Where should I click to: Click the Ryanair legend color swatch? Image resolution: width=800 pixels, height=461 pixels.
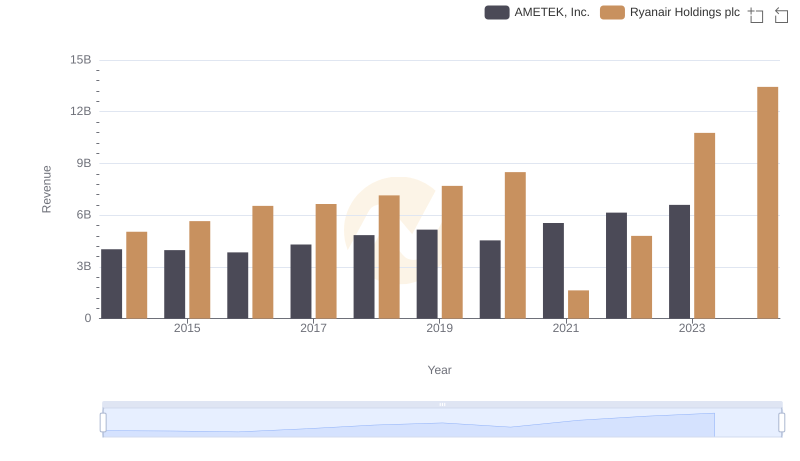[x=612, y=12]
